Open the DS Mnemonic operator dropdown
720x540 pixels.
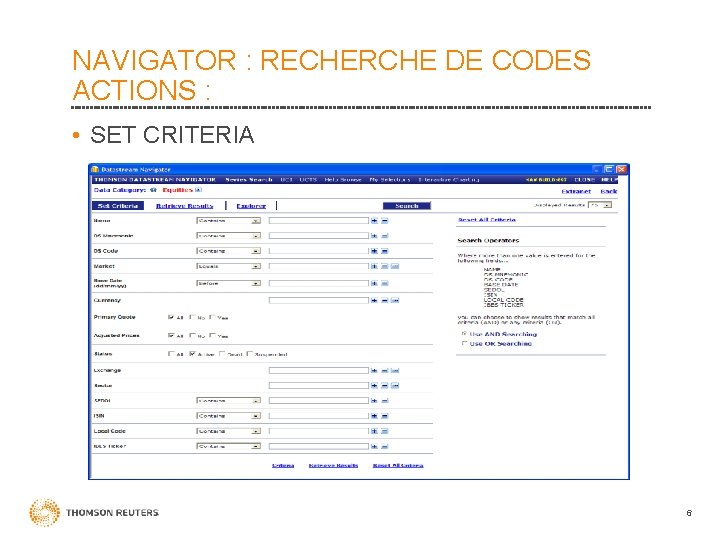(x=229, y=236)
